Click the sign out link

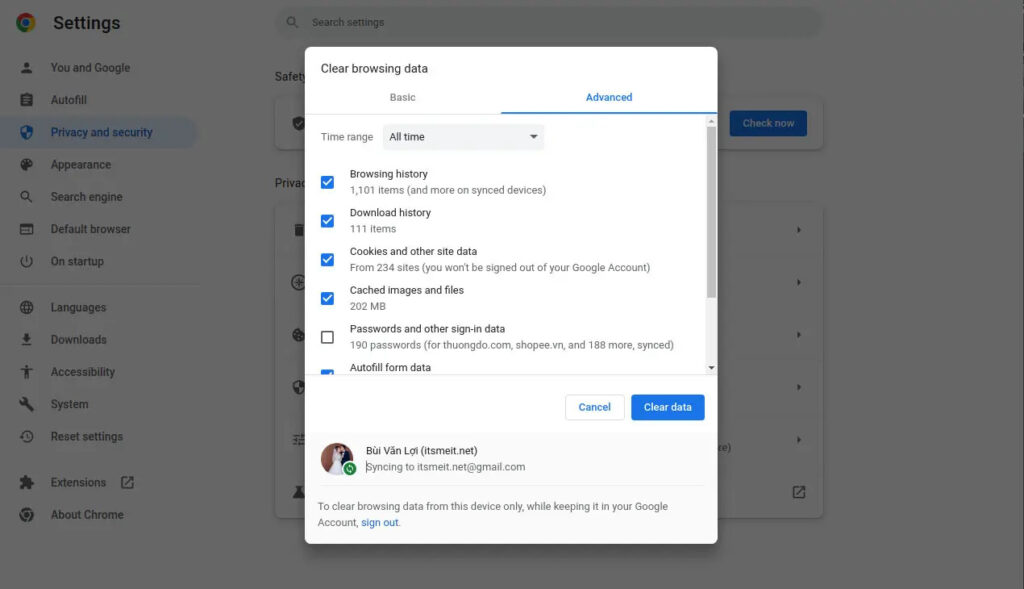[x=380, y=522]
